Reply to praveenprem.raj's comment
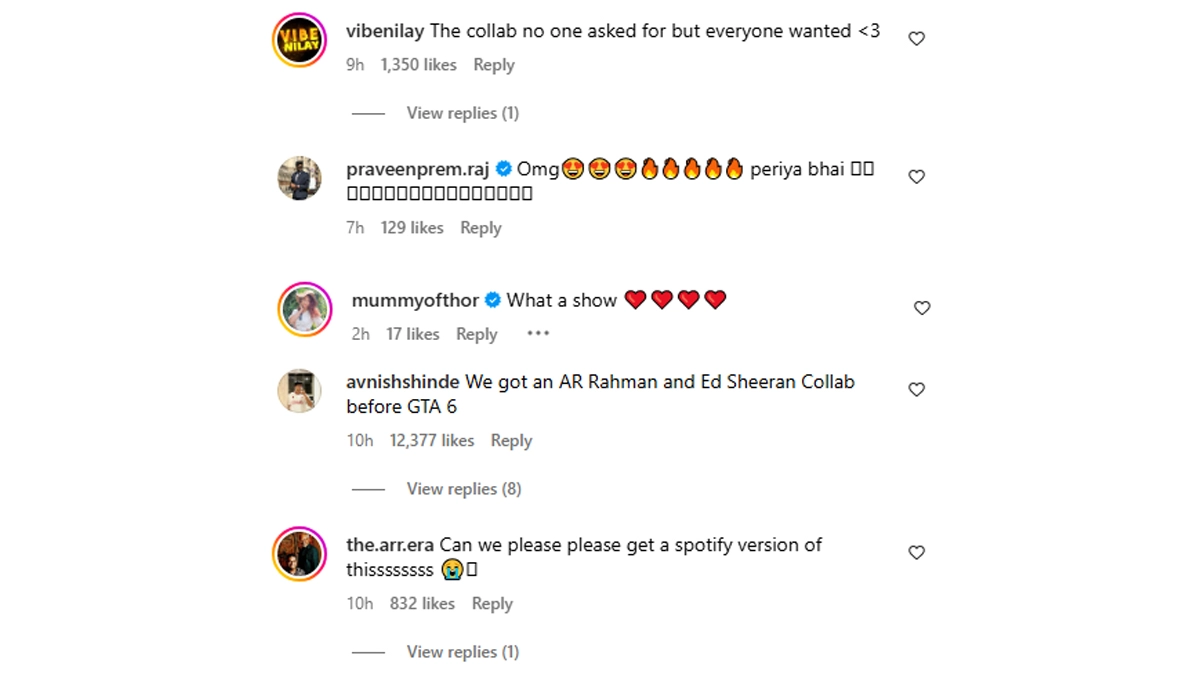Image resolution: width=1200 pixels, height=675 pixels. 481,228
